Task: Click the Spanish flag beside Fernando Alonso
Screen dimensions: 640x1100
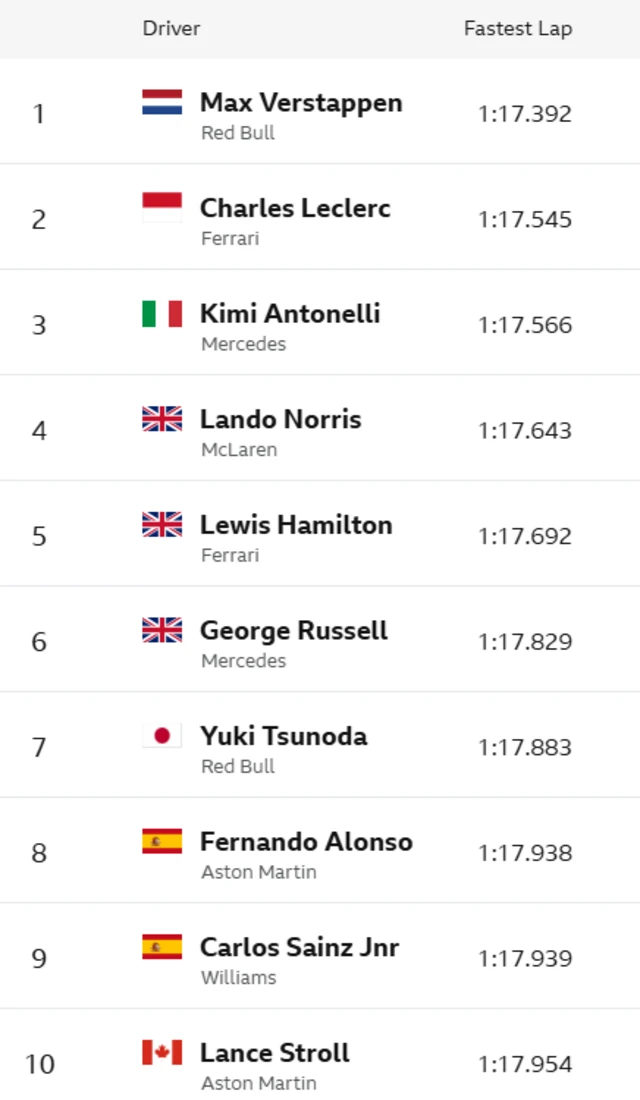Action: pyautogui.click(x=162, y=841)
